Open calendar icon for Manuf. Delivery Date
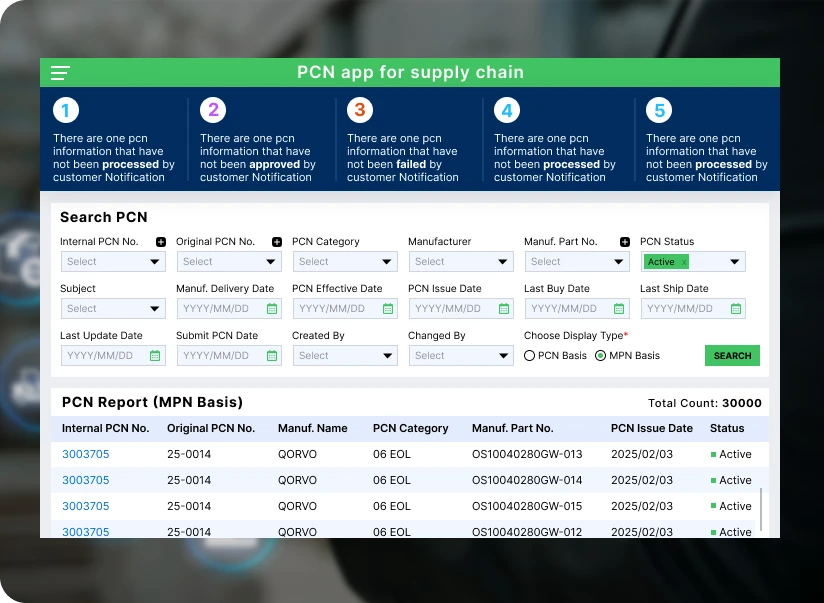Image resolution: width=824 pixels, height=603 pixels. pos(272,309)
